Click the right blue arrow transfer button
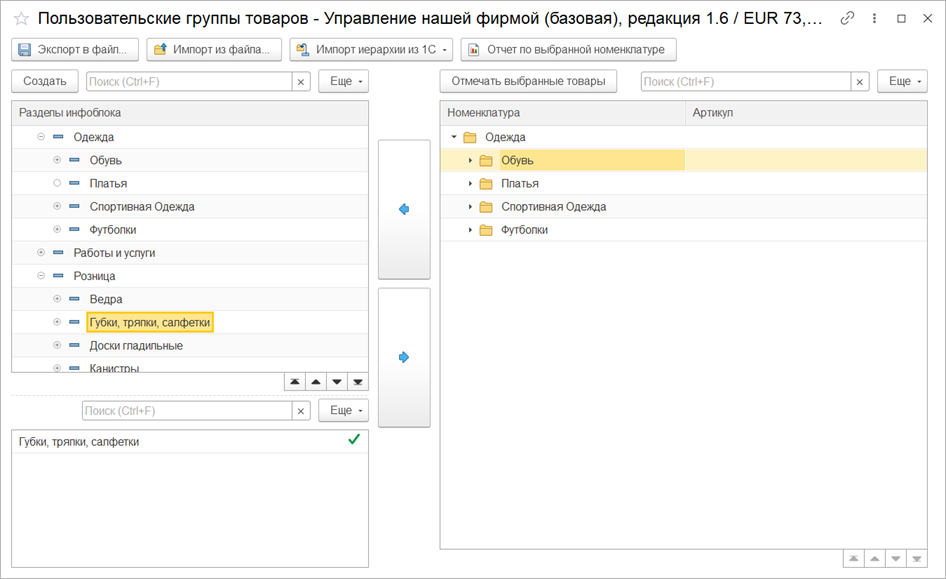The image size is (946, 579). tap(404, 357)
